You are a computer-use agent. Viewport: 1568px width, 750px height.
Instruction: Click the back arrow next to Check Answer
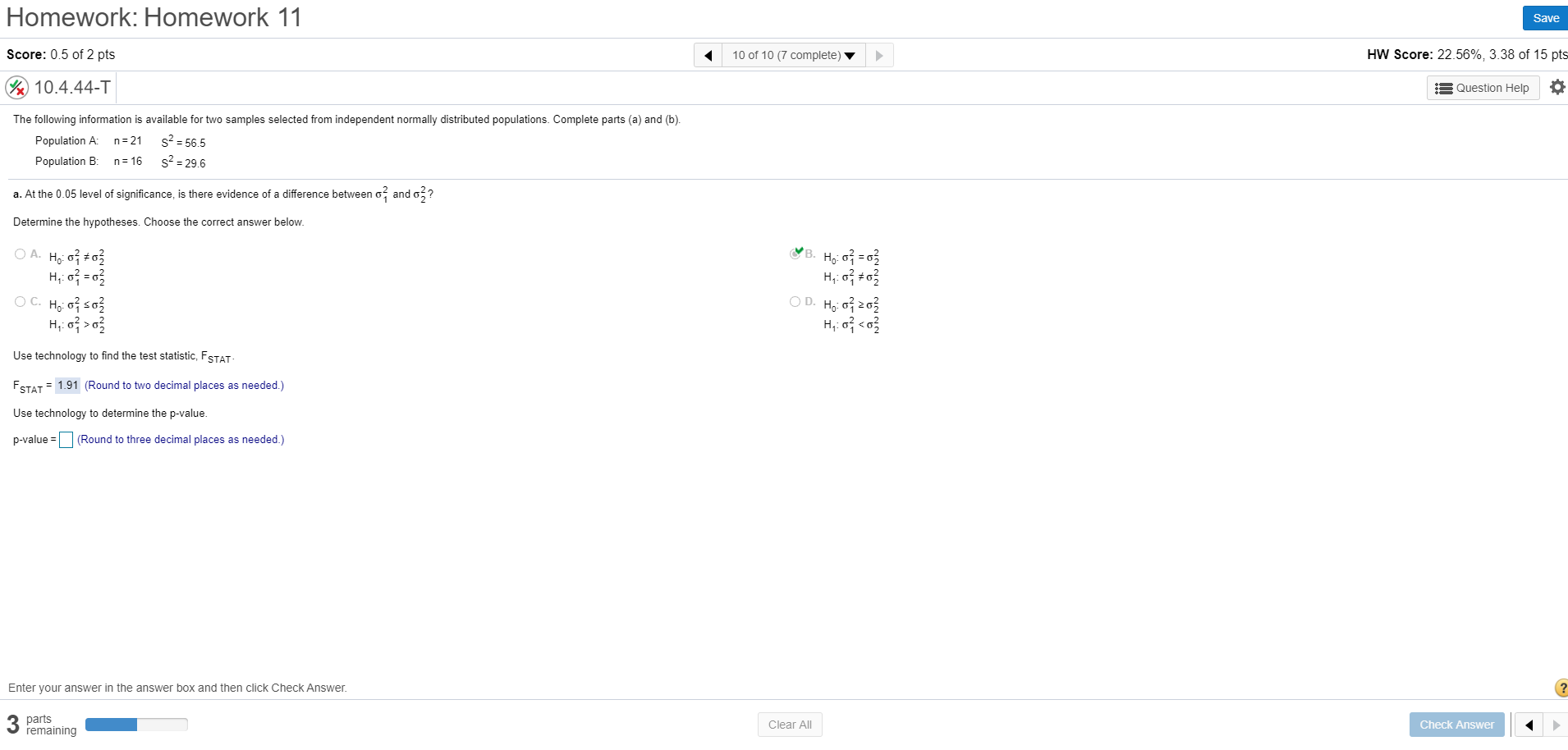coord(1530,725)
